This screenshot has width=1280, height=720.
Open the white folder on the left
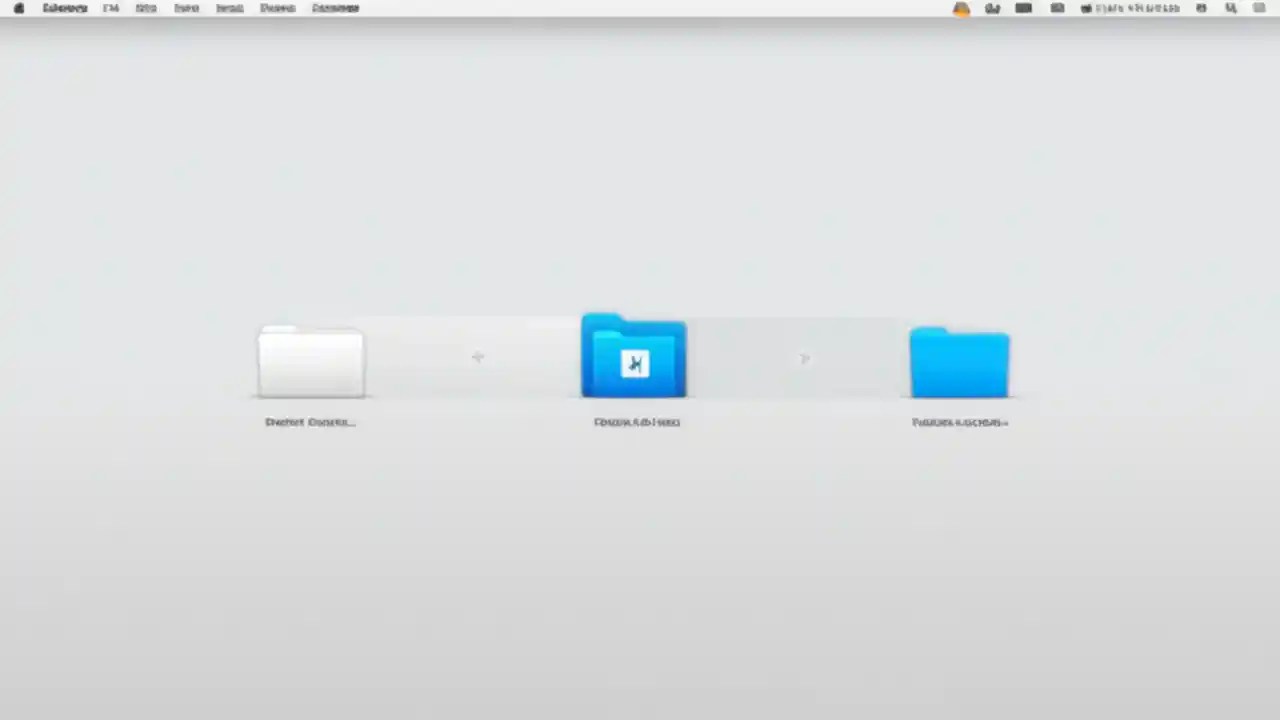[310, 362]
